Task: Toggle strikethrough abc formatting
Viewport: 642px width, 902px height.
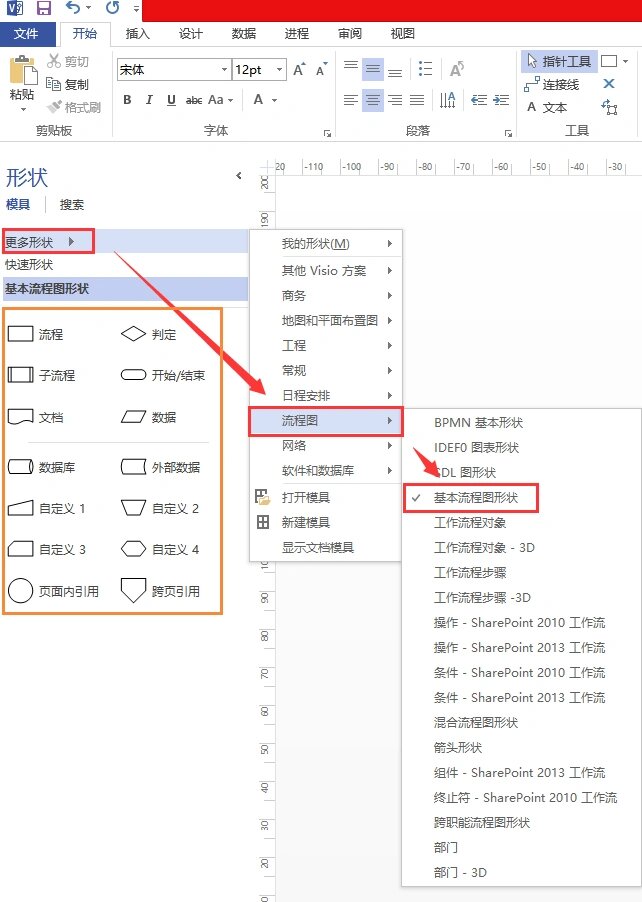Action: click(194, 100)
